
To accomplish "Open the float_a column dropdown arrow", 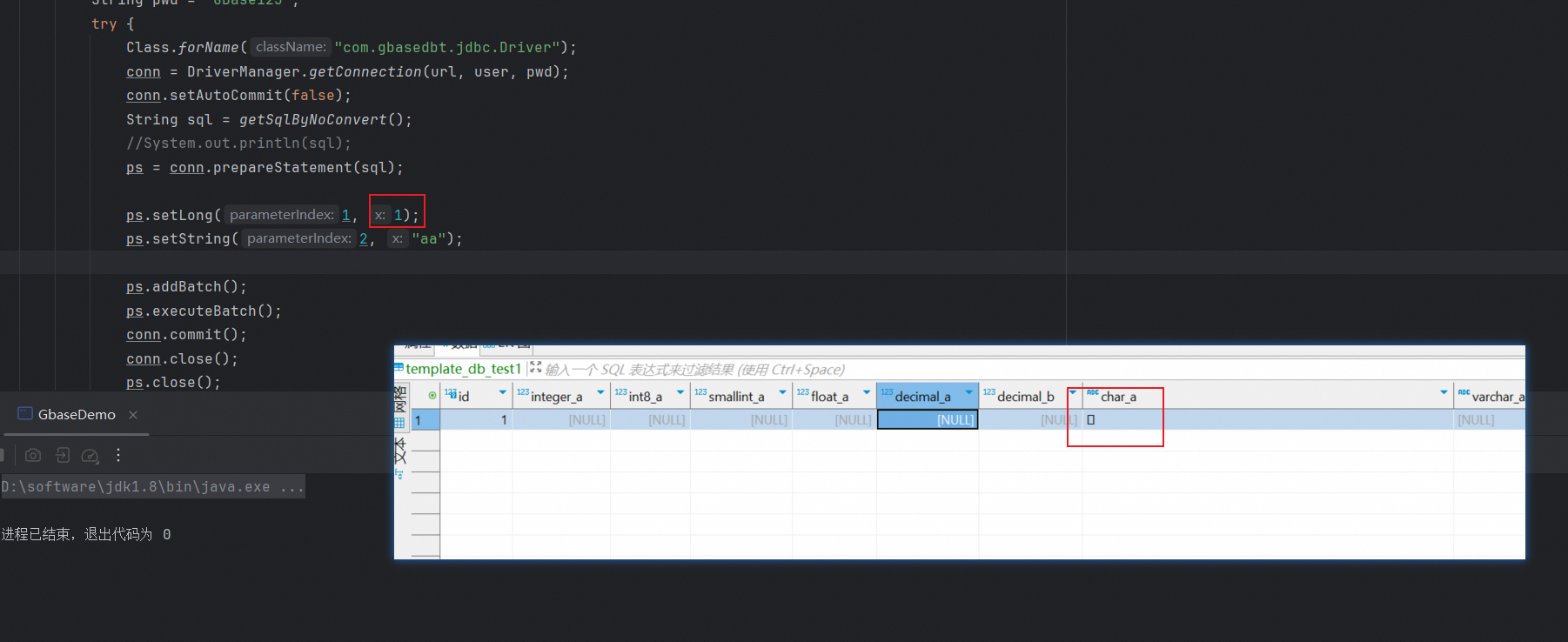I will click(867, 393).
